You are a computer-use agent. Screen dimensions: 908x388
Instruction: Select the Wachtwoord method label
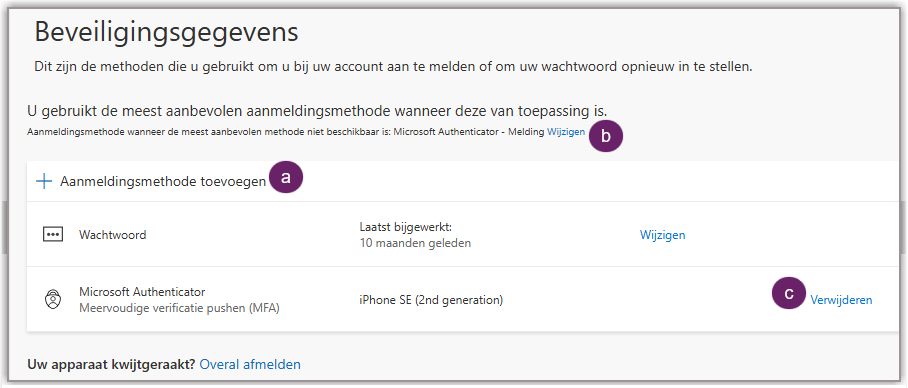pos(112,235)
